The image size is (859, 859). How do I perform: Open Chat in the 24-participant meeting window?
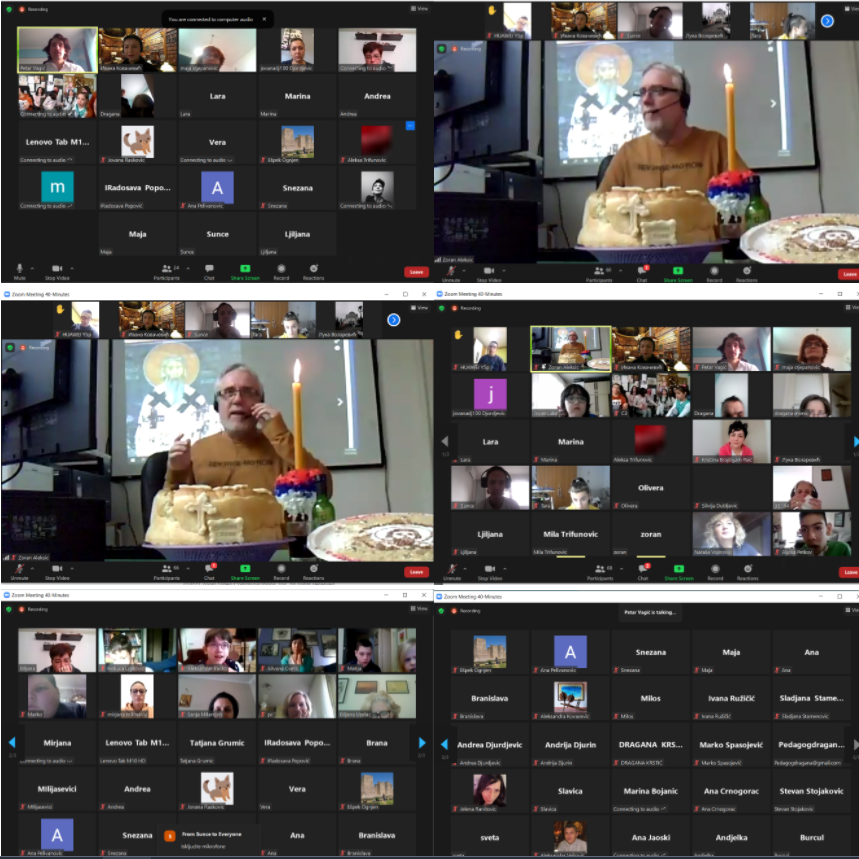(x=209, y=269)
